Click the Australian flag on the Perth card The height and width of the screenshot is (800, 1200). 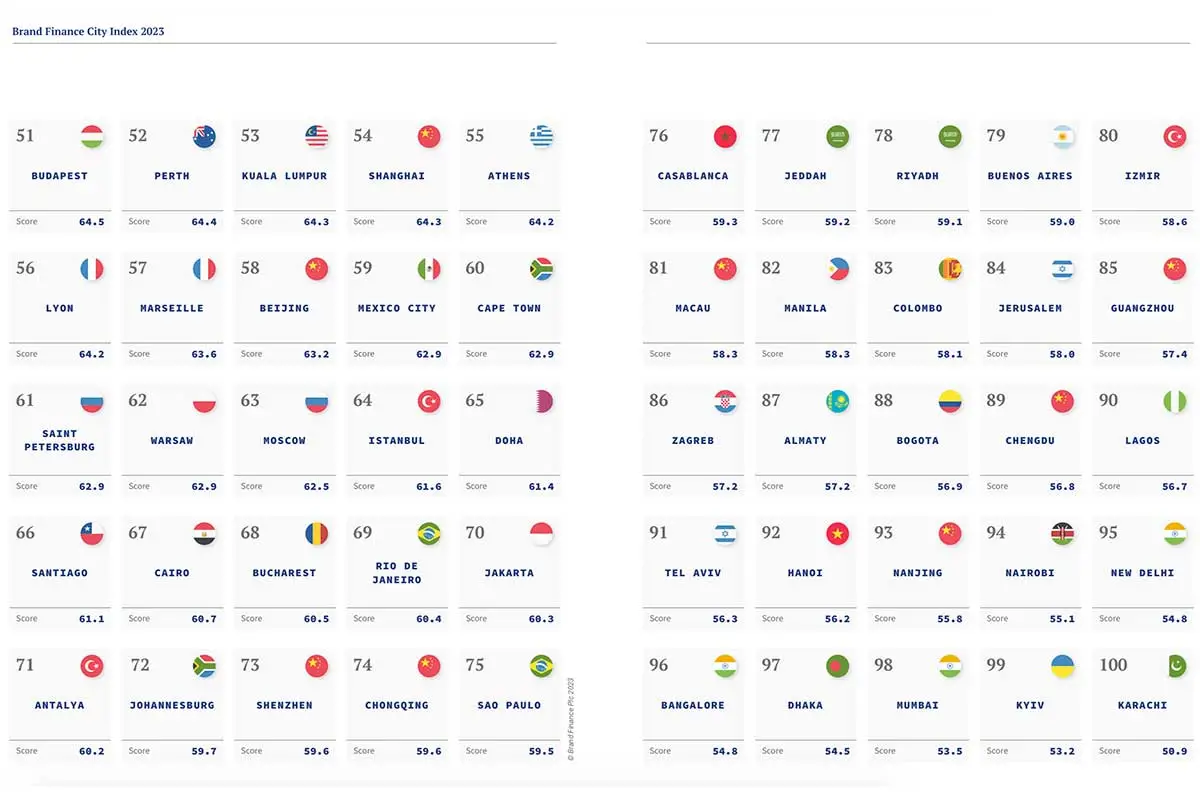point(204,137)
